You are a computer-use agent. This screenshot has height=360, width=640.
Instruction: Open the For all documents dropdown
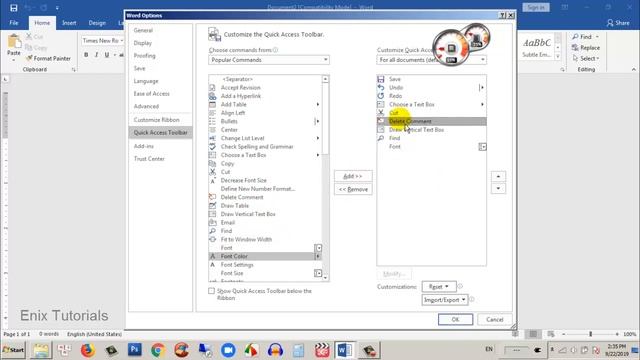click(431, 60)
